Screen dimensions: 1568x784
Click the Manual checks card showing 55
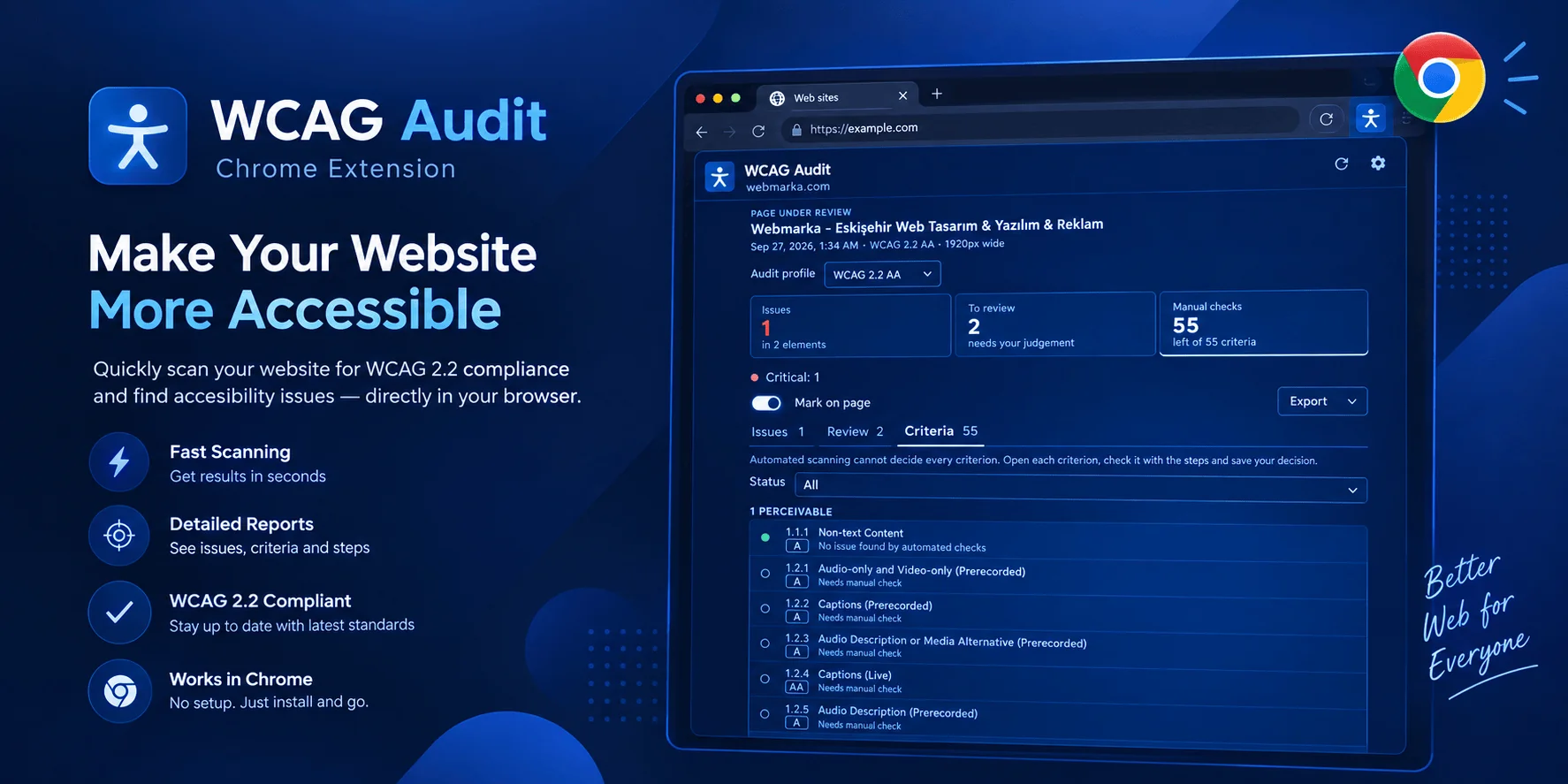1264,323
